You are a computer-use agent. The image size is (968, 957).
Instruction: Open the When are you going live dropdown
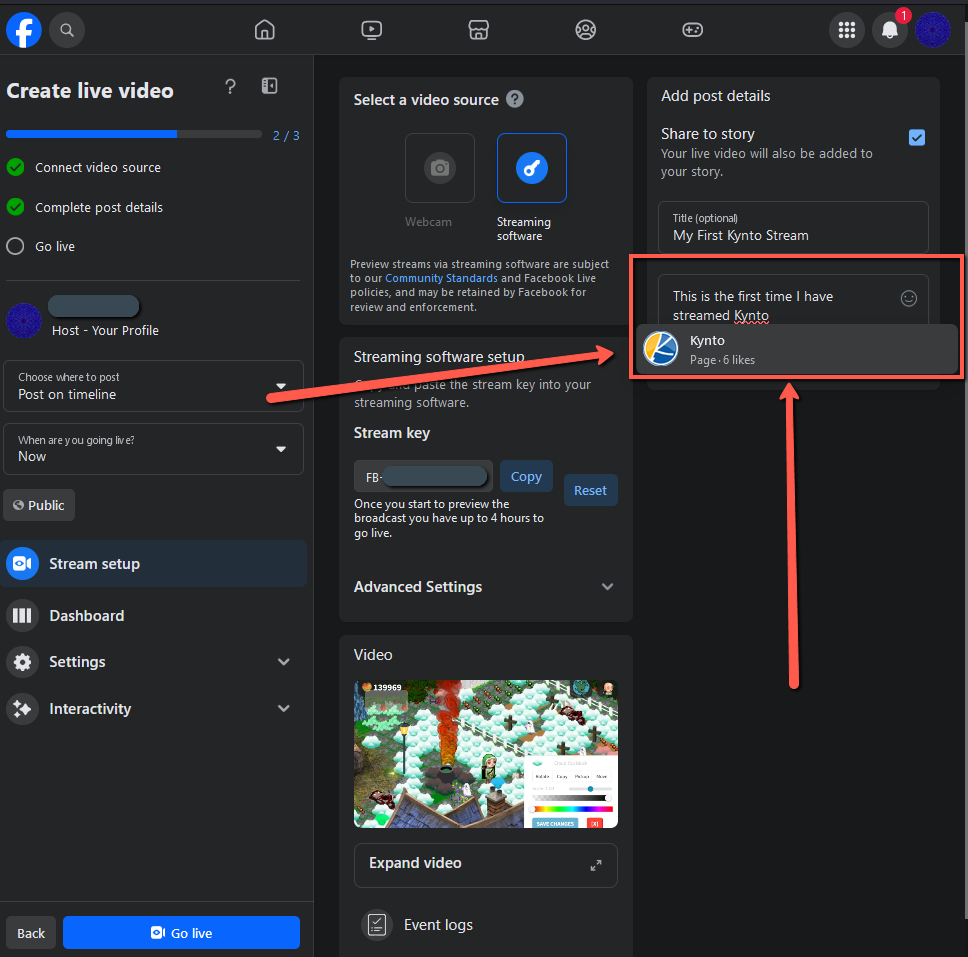coord(153,449)
